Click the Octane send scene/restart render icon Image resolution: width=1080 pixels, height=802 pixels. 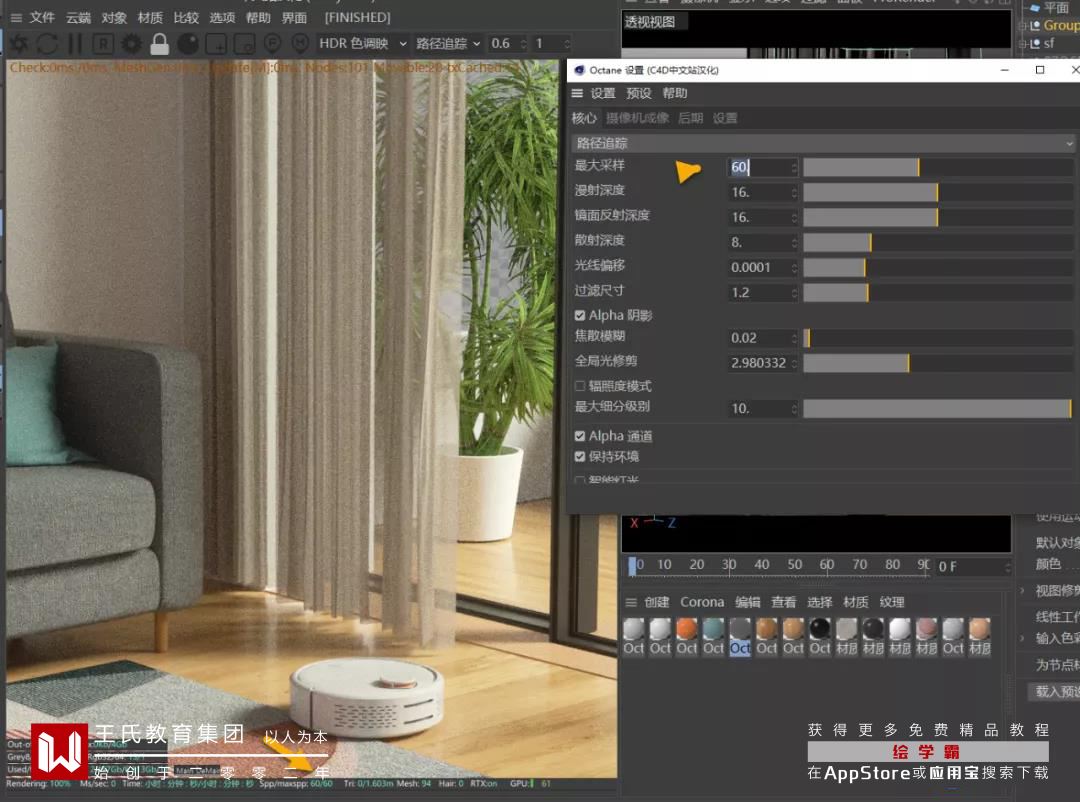[19, 43]
